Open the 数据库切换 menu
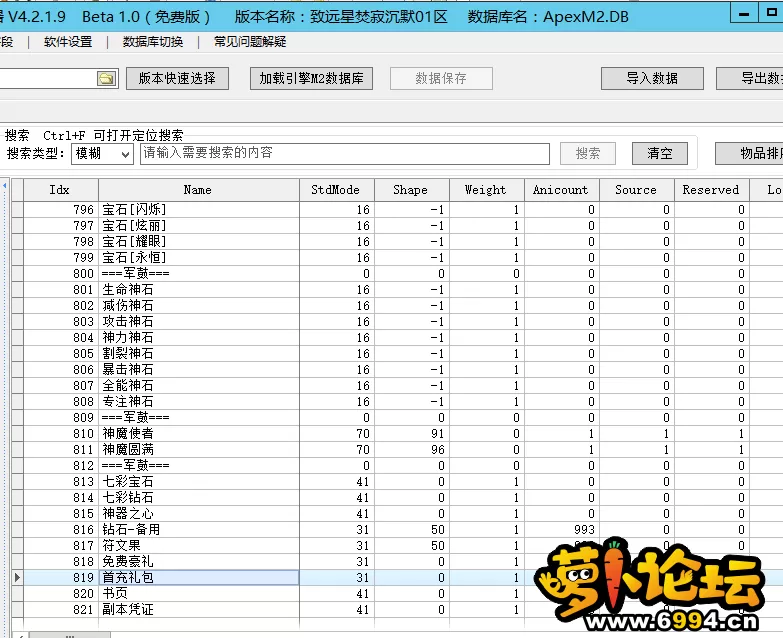The width and height of the screenshot is (783, 638). tap(153, 42)
